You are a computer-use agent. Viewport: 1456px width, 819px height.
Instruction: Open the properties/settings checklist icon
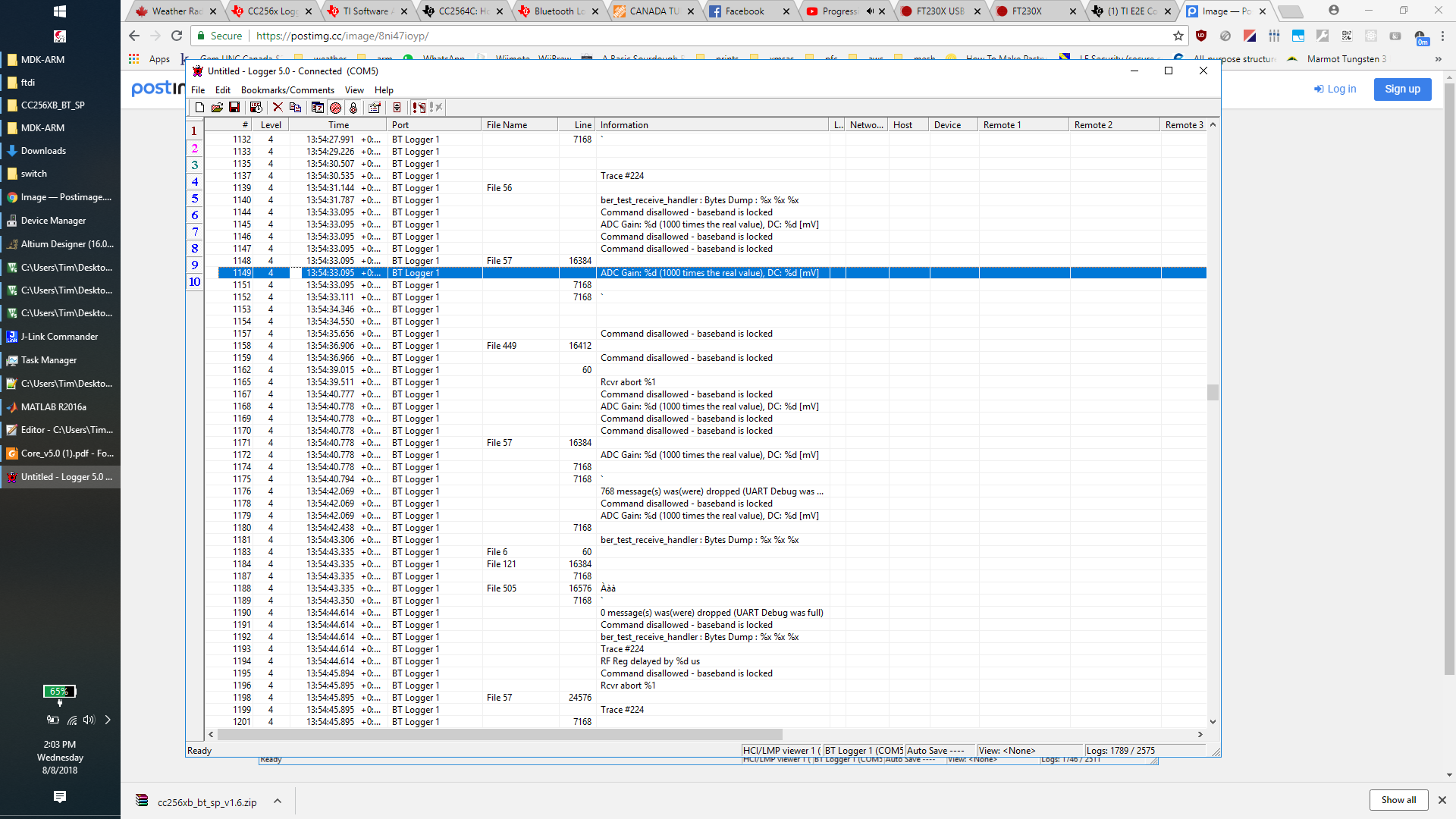coord(375,108)
